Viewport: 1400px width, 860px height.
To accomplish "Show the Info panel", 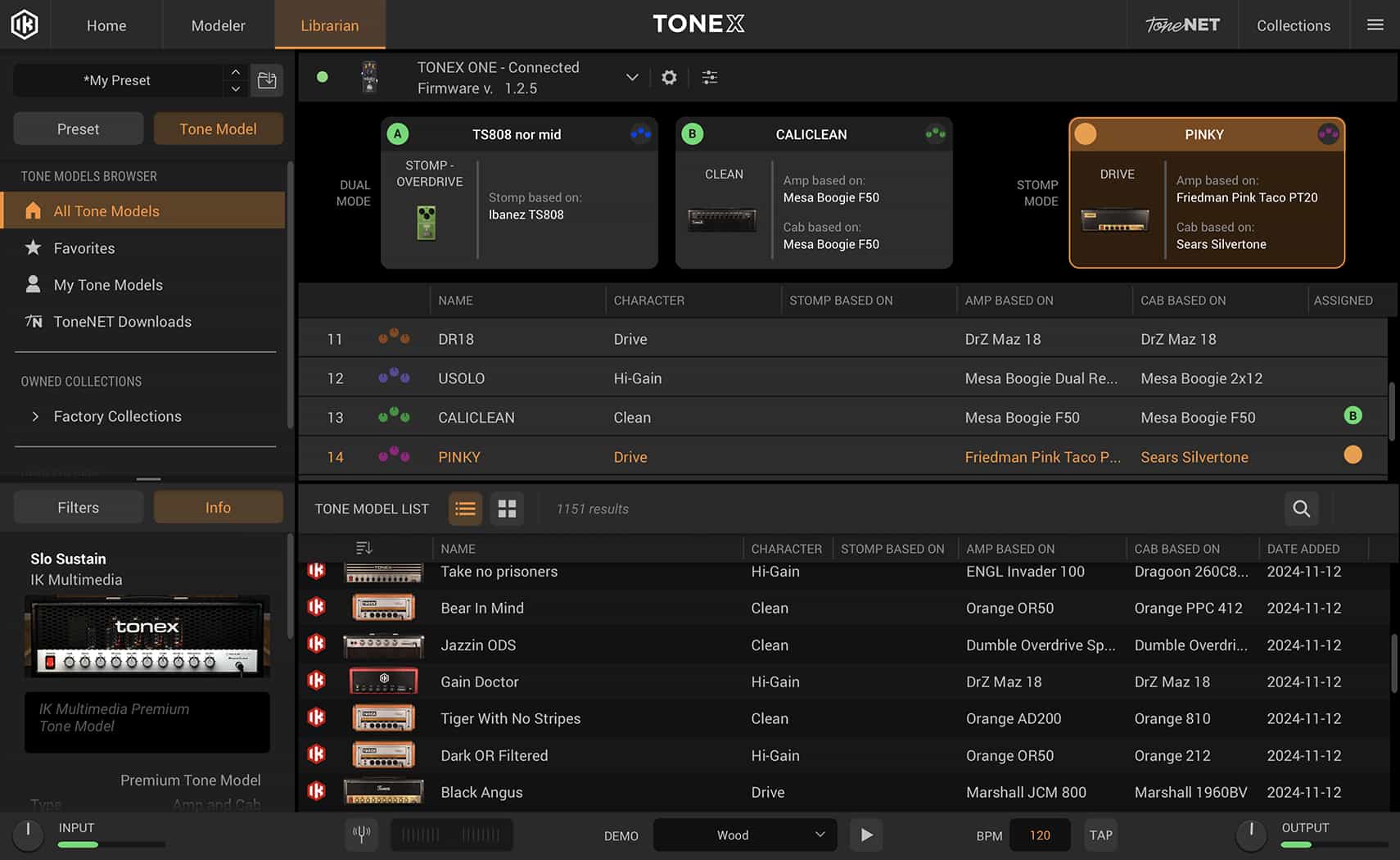I will tap(219, 507).
